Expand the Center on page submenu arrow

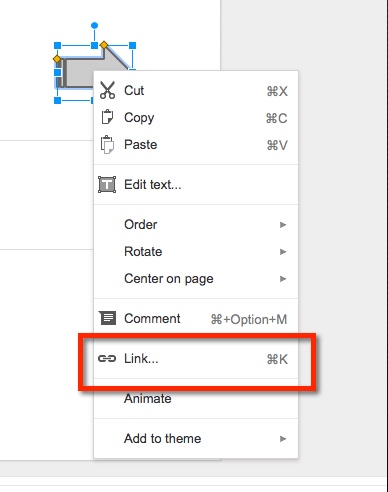tap(283, 279)
